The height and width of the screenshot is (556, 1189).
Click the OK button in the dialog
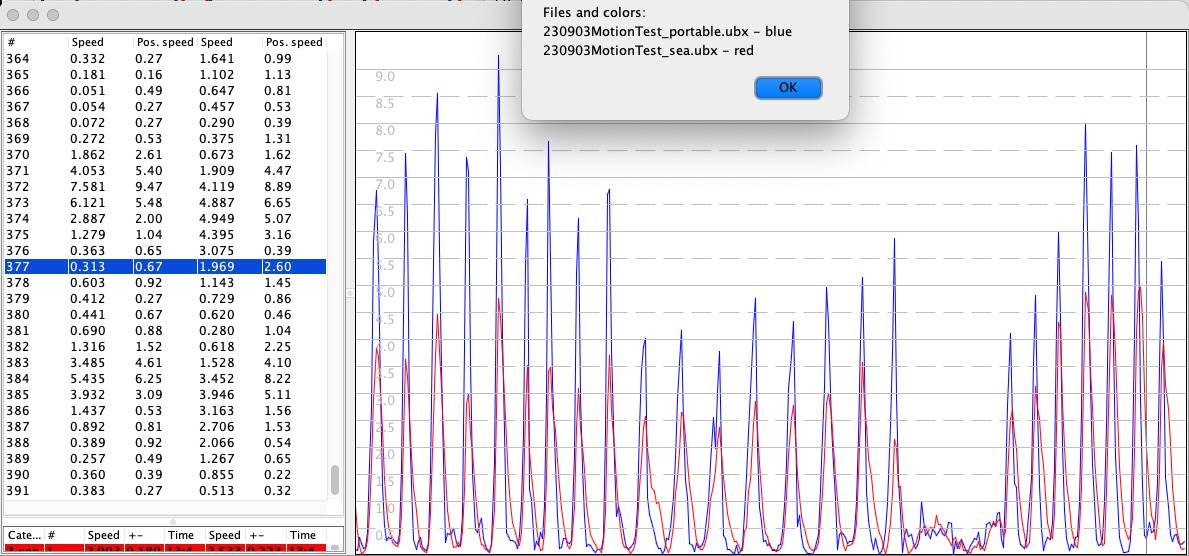[787, 87]
